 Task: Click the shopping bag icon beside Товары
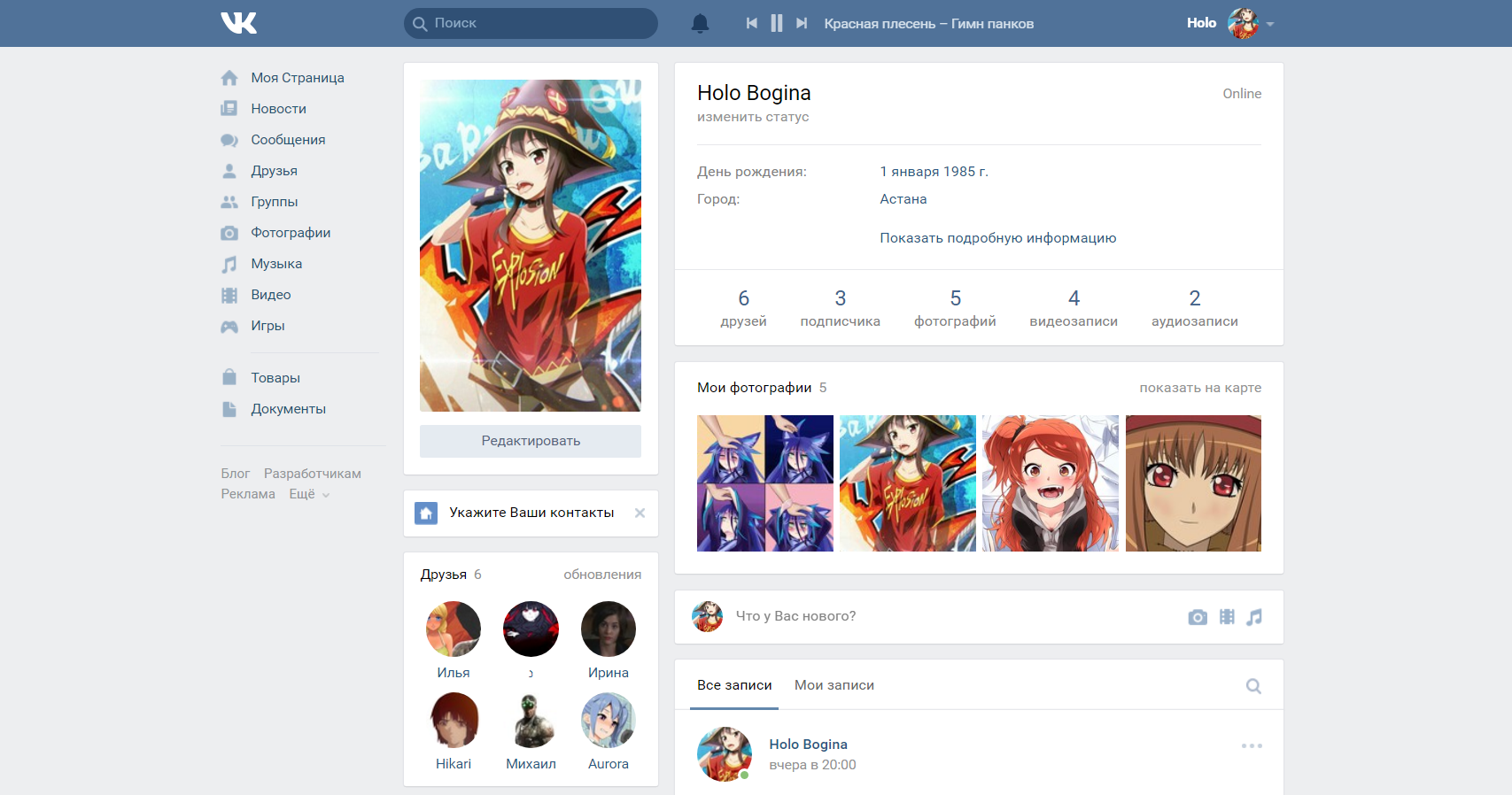point(229,377)
